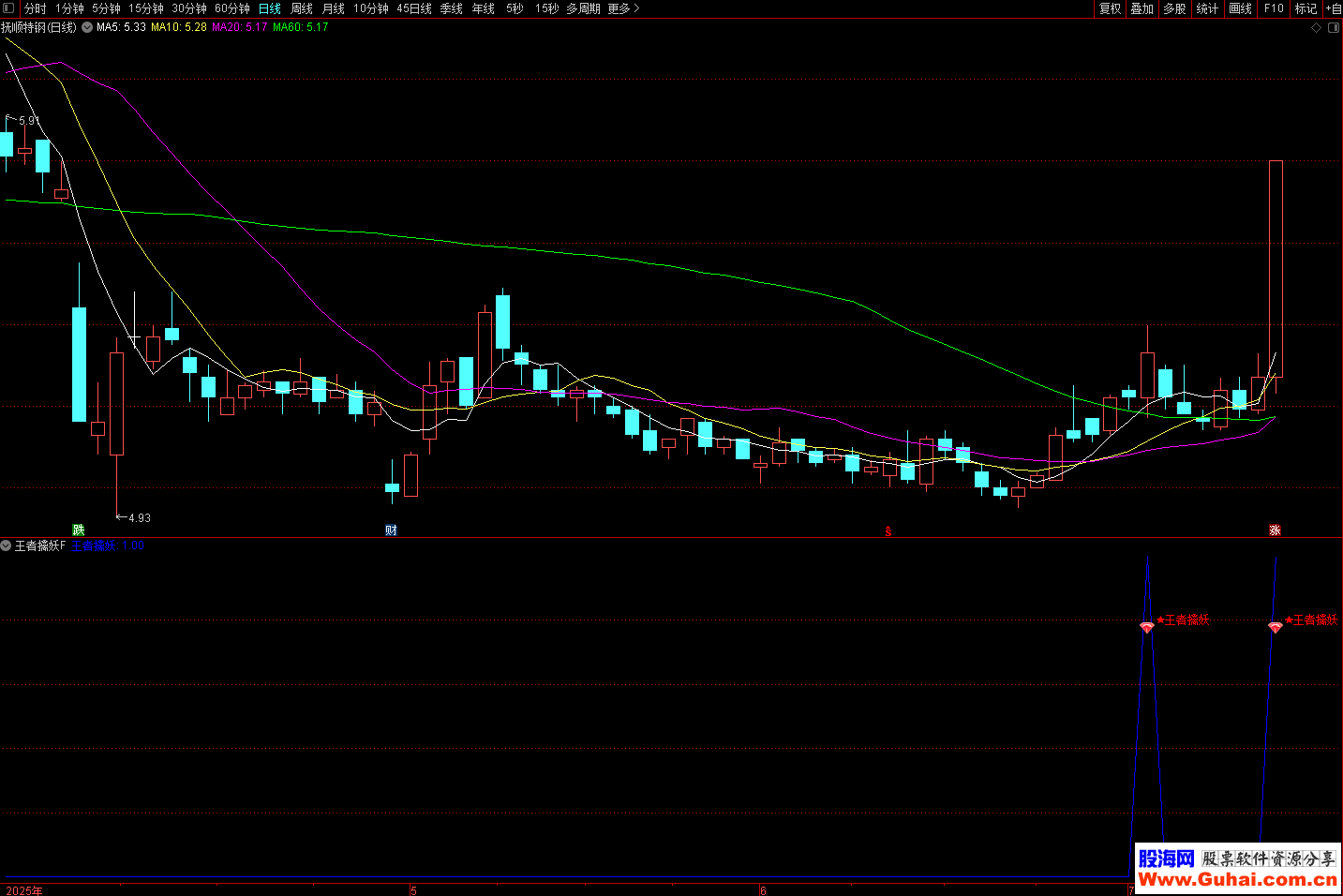Click the 标记 mark button
Screen dimensions: 1343x896
[x=1306, y=8]
